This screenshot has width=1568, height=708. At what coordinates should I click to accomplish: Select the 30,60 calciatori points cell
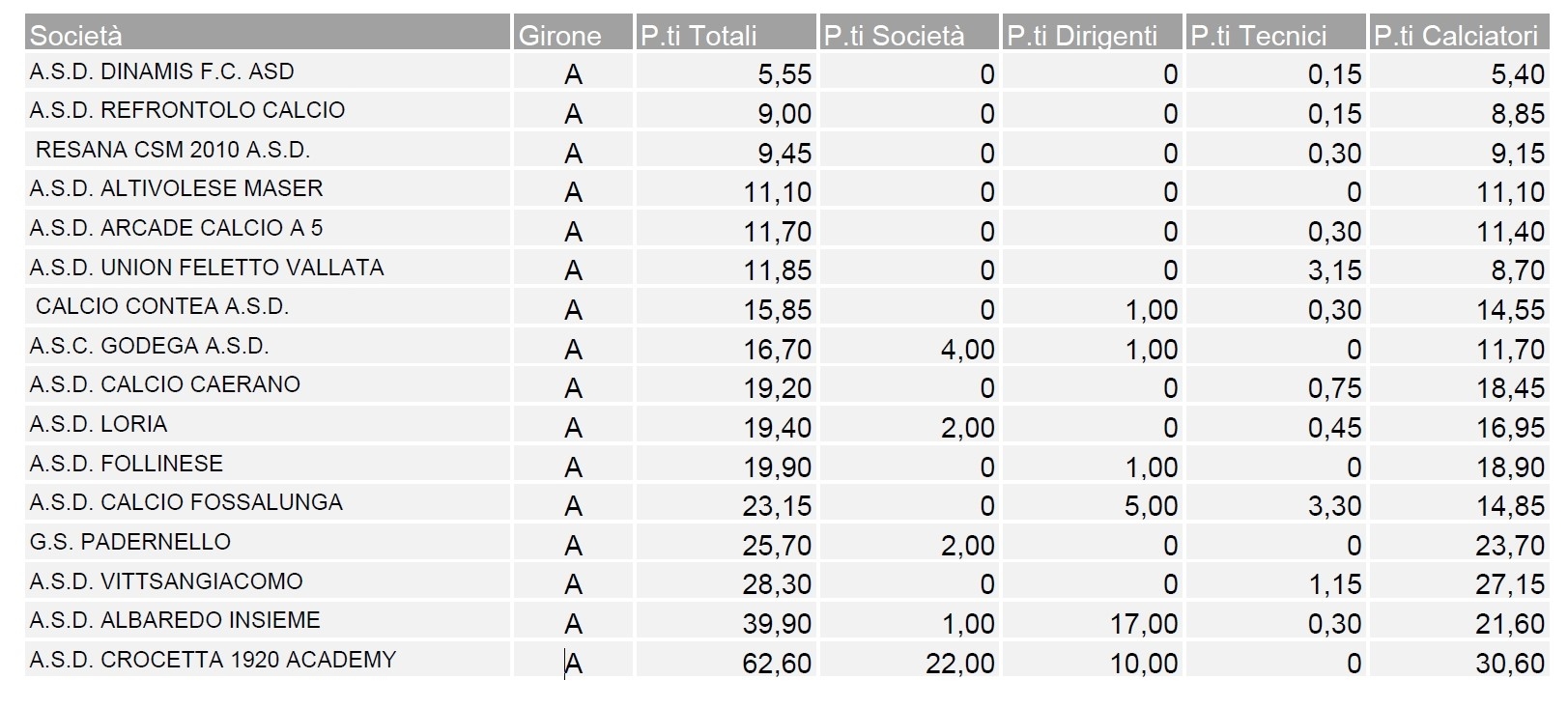[1510, 664]
